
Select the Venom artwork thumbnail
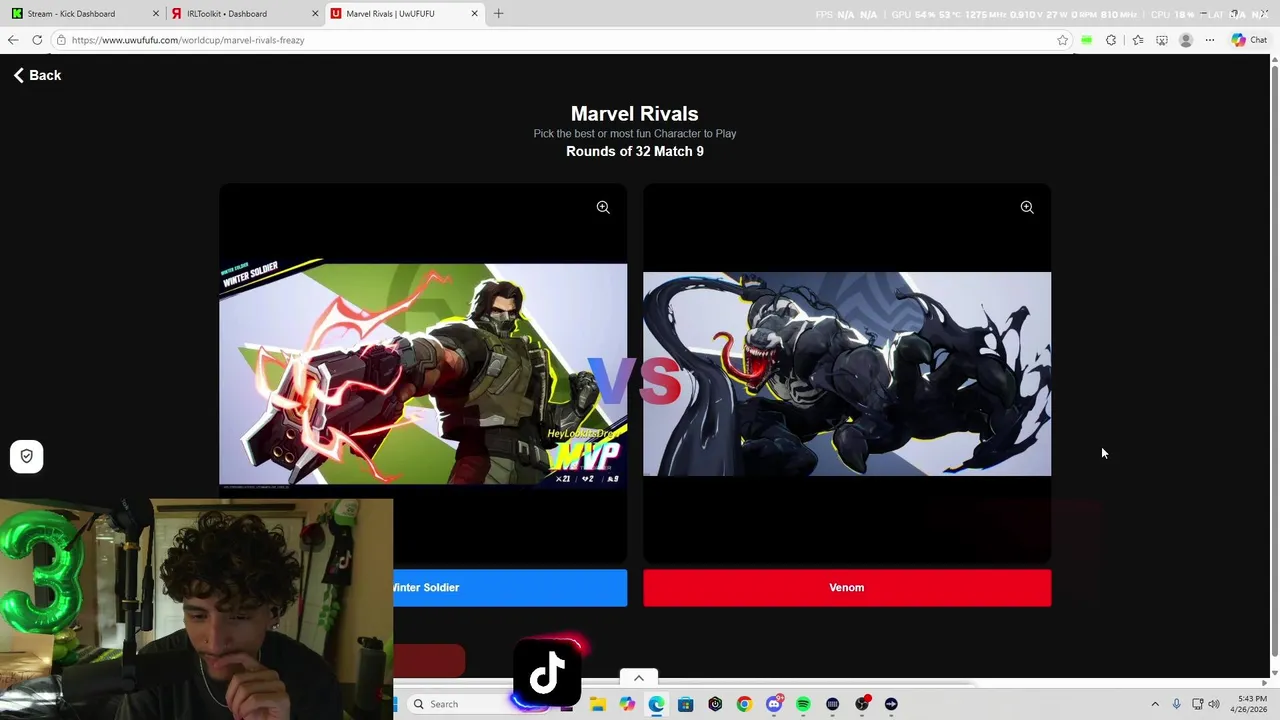tap(847, 374)
